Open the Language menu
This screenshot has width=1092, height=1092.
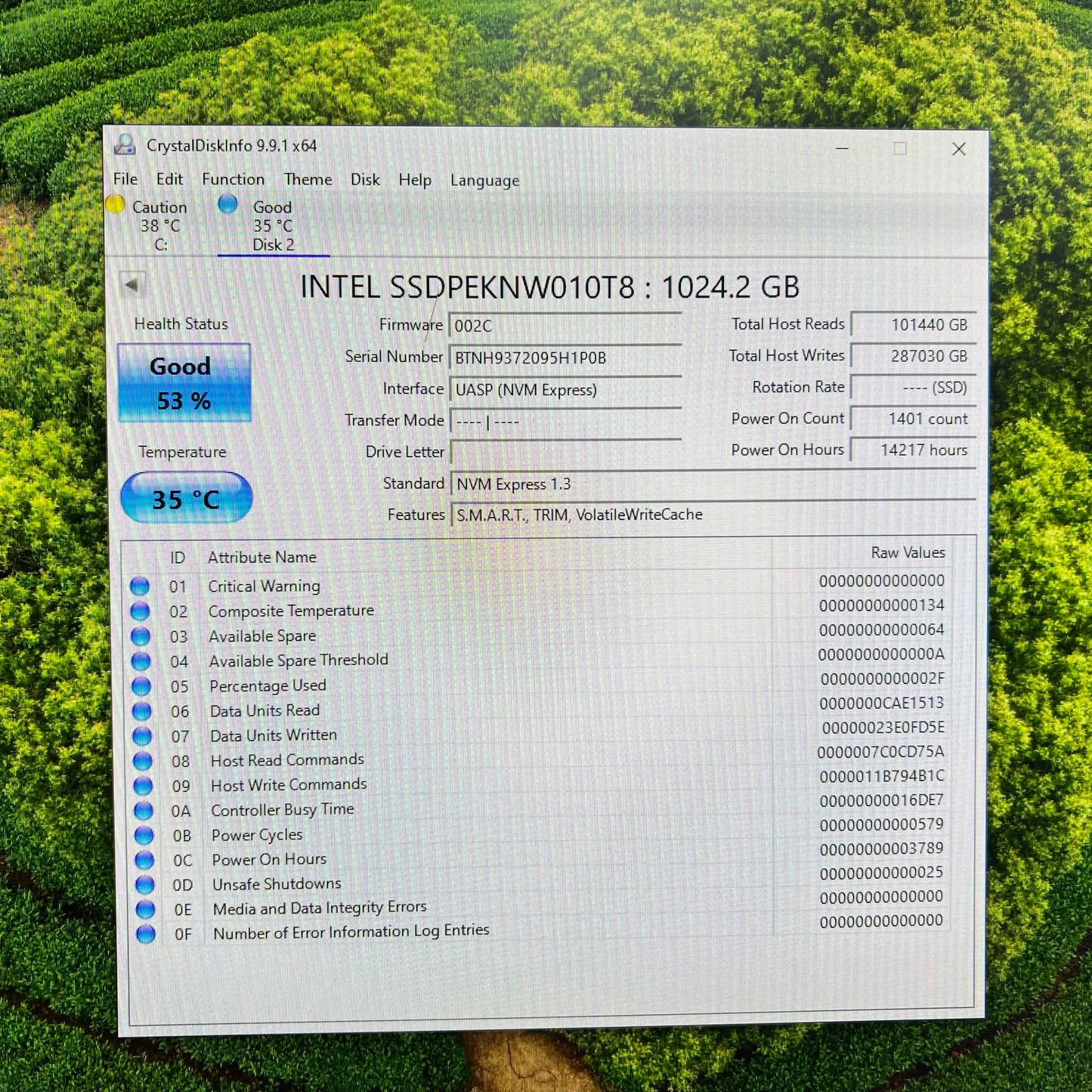pos(484,181)
